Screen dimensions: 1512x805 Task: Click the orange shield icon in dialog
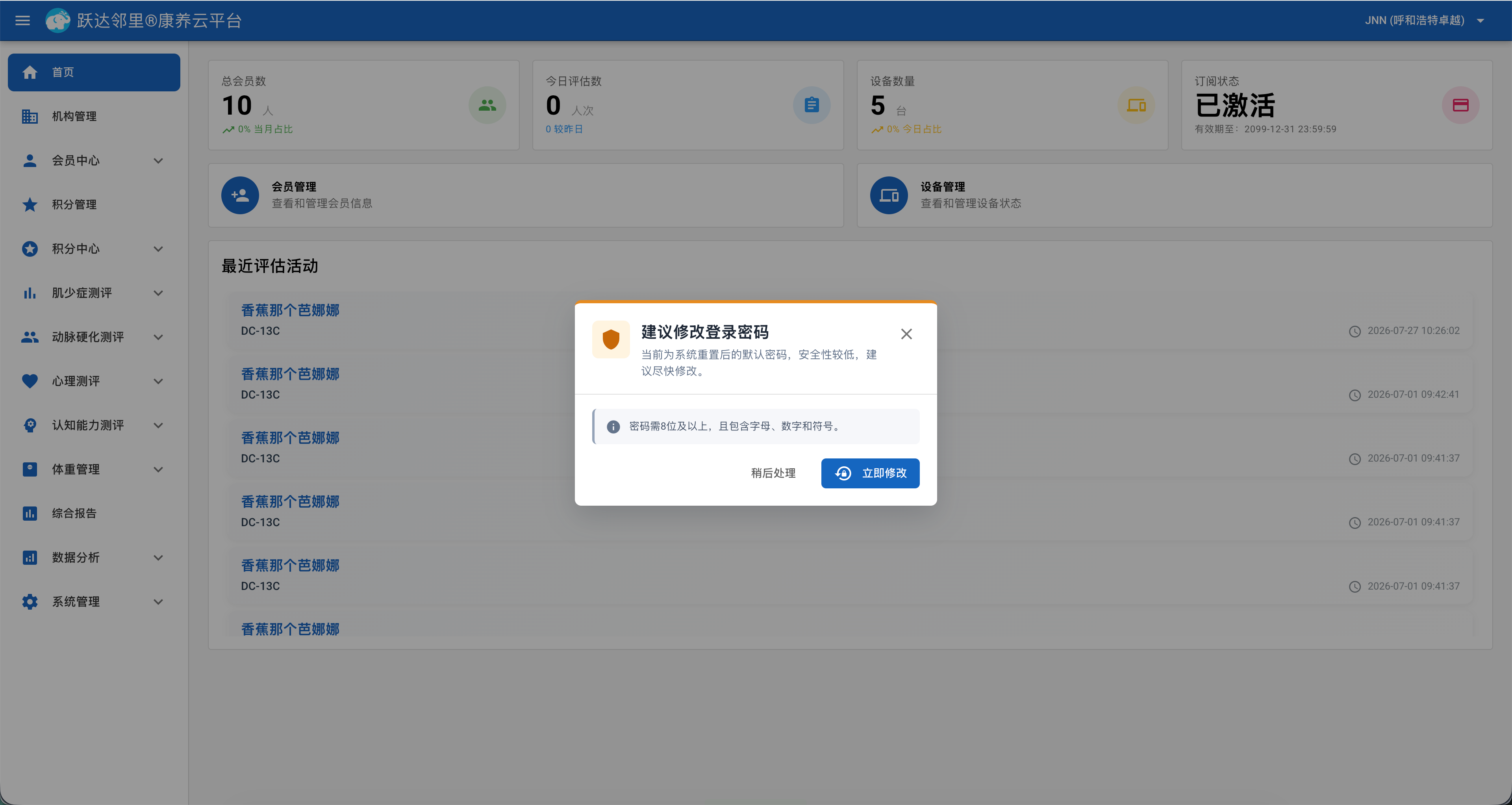(x=611, y=339)
